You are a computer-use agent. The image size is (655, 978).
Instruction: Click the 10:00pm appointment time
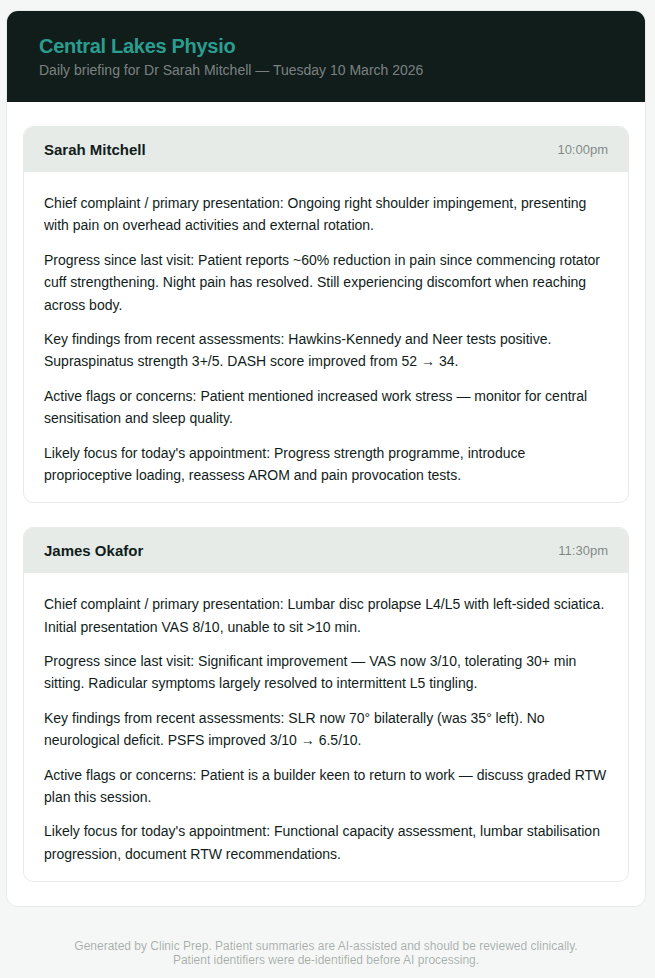(x=582, y=150)
